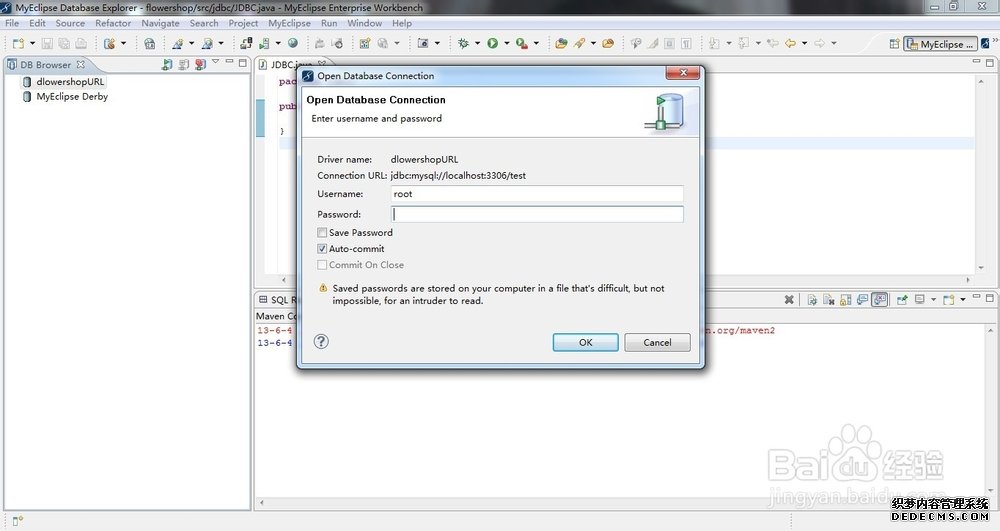Open the New file dropdown arrow
1000x531 pixels.
32,44
